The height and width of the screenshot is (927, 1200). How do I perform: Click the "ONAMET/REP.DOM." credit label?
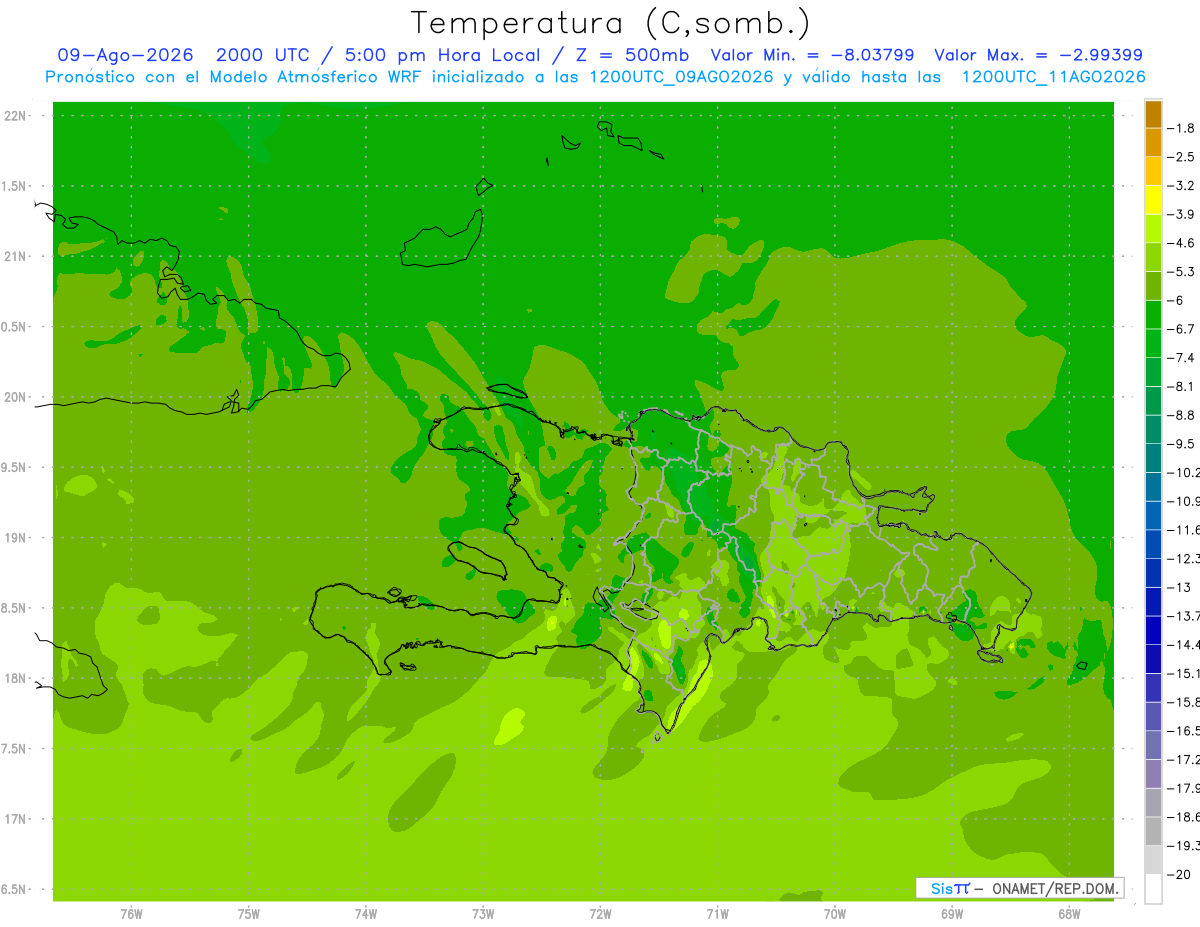pyautogui.click(x=1056, y=888)
